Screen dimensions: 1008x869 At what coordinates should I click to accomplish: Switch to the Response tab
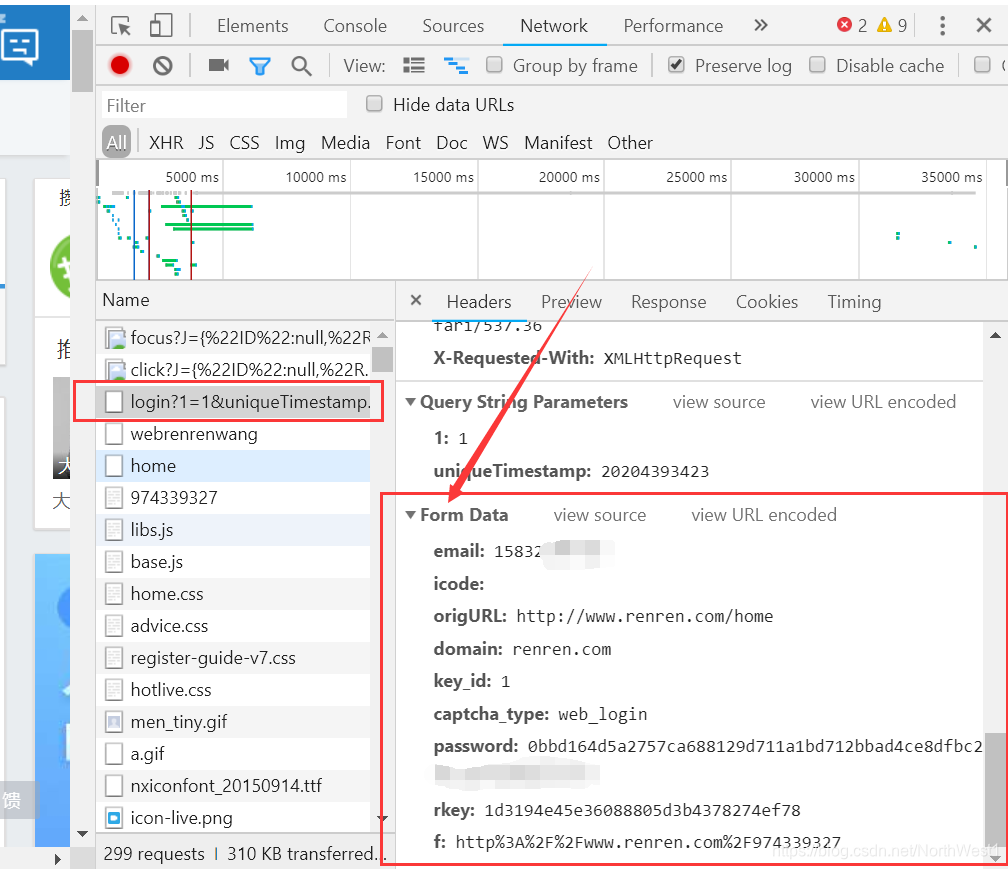pos(669,301)
